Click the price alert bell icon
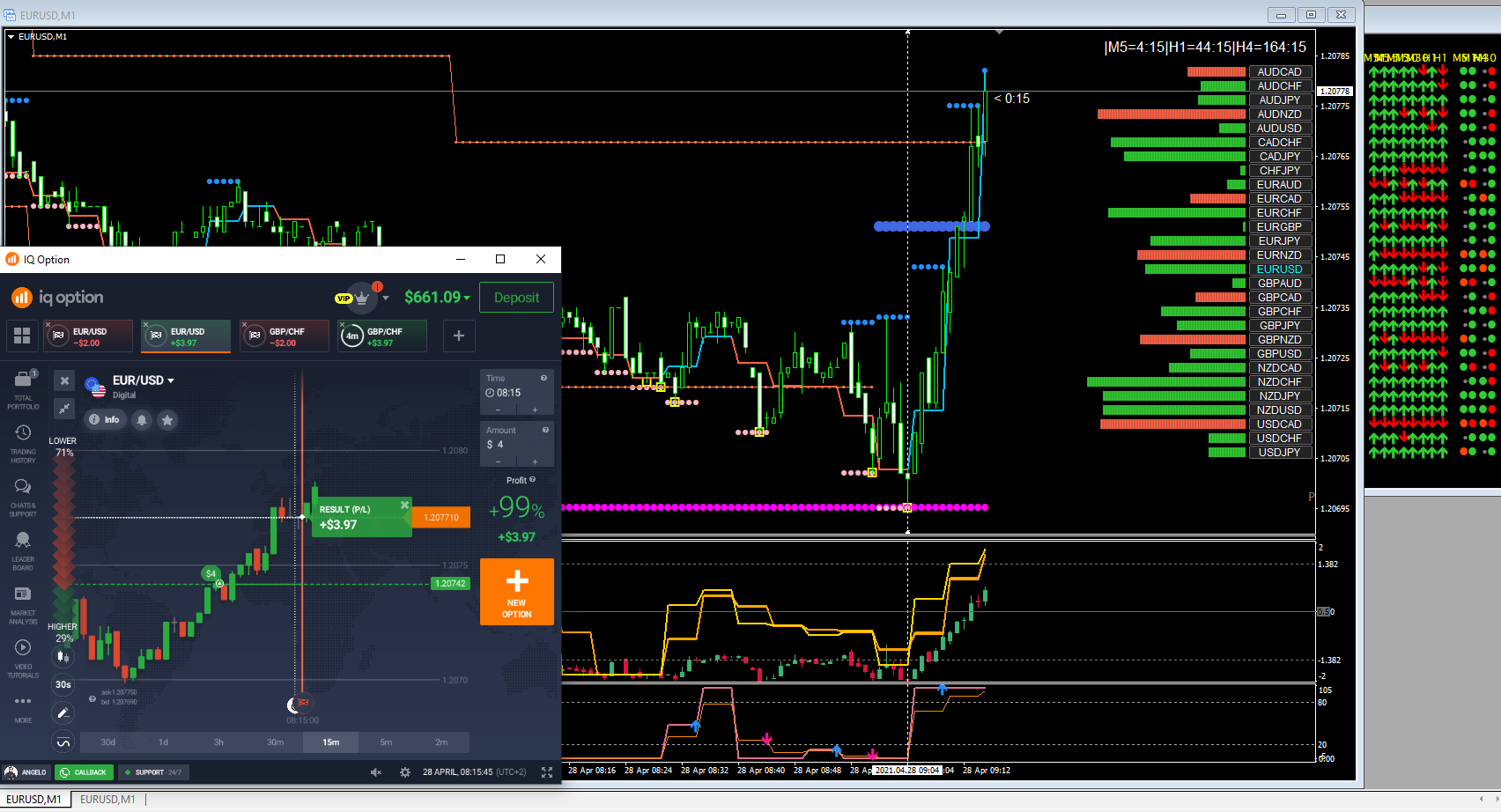Viewport: 1501px width, 812px height. (141, 420)
